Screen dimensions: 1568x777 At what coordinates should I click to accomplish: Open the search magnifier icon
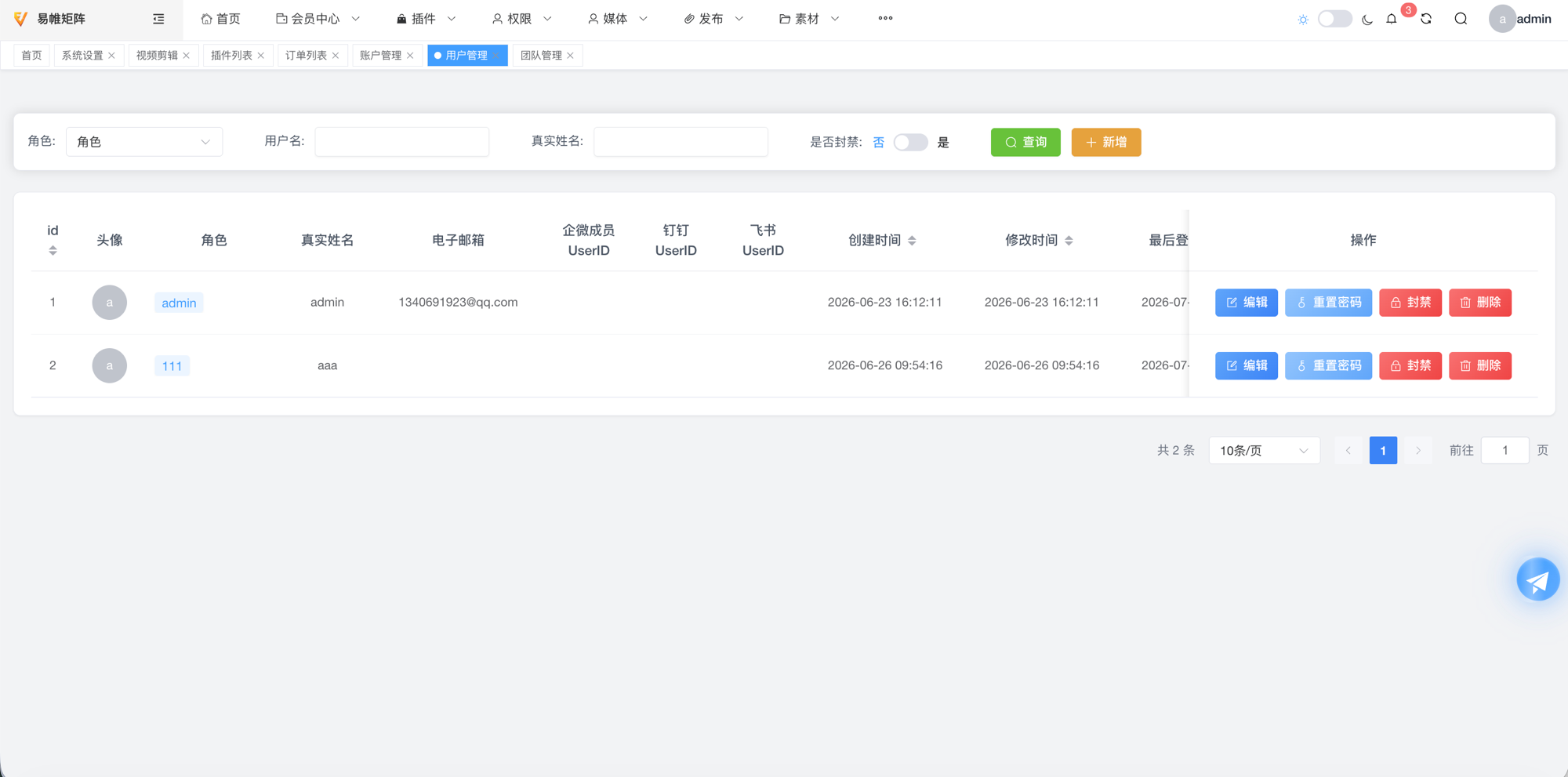click(1461, 19)
